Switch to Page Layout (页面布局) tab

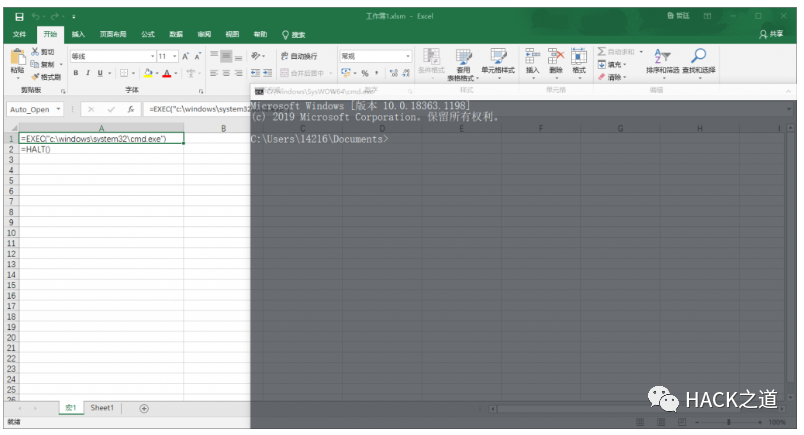coord(113,34)
